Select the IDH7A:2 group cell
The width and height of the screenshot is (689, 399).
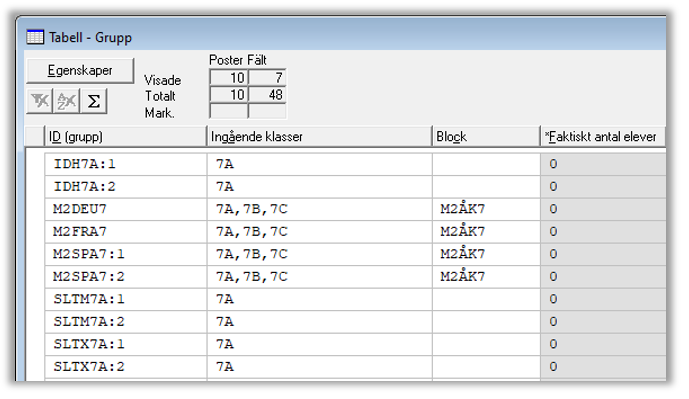tap(126, 187)
